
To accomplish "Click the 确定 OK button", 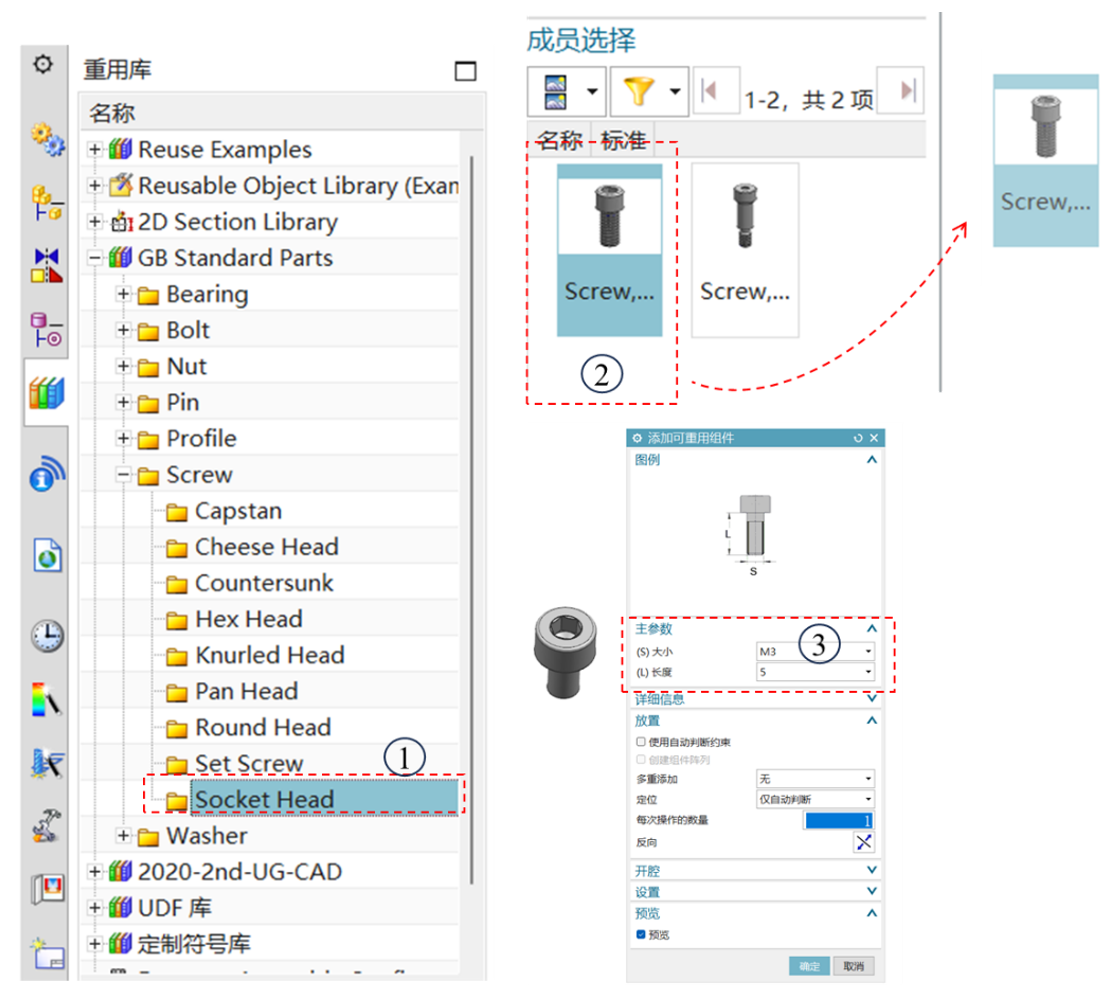I will 809,966.
